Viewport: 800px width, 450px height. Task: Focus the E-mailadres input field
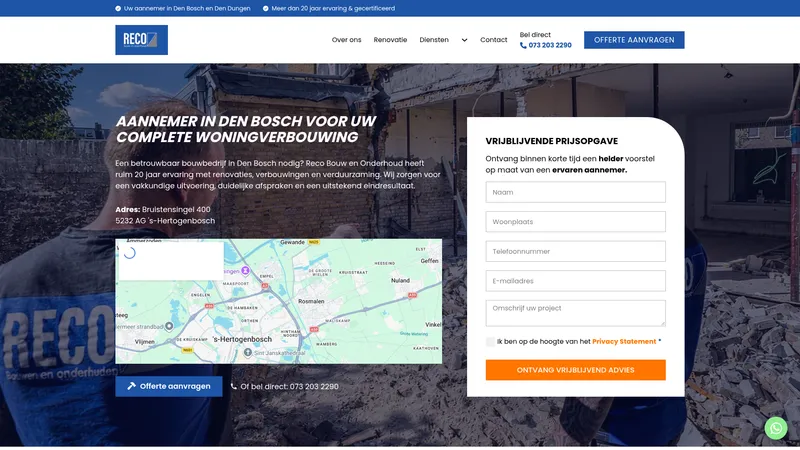pyautogui.click(x=576, y=281)
